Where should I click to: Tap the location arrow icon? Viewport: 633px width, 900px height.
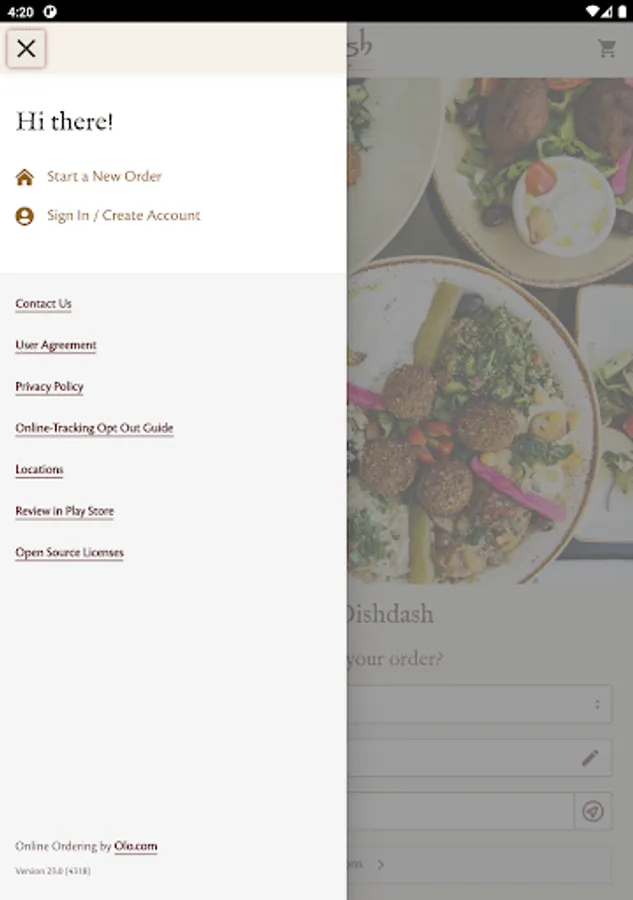(x=593, y=811)
